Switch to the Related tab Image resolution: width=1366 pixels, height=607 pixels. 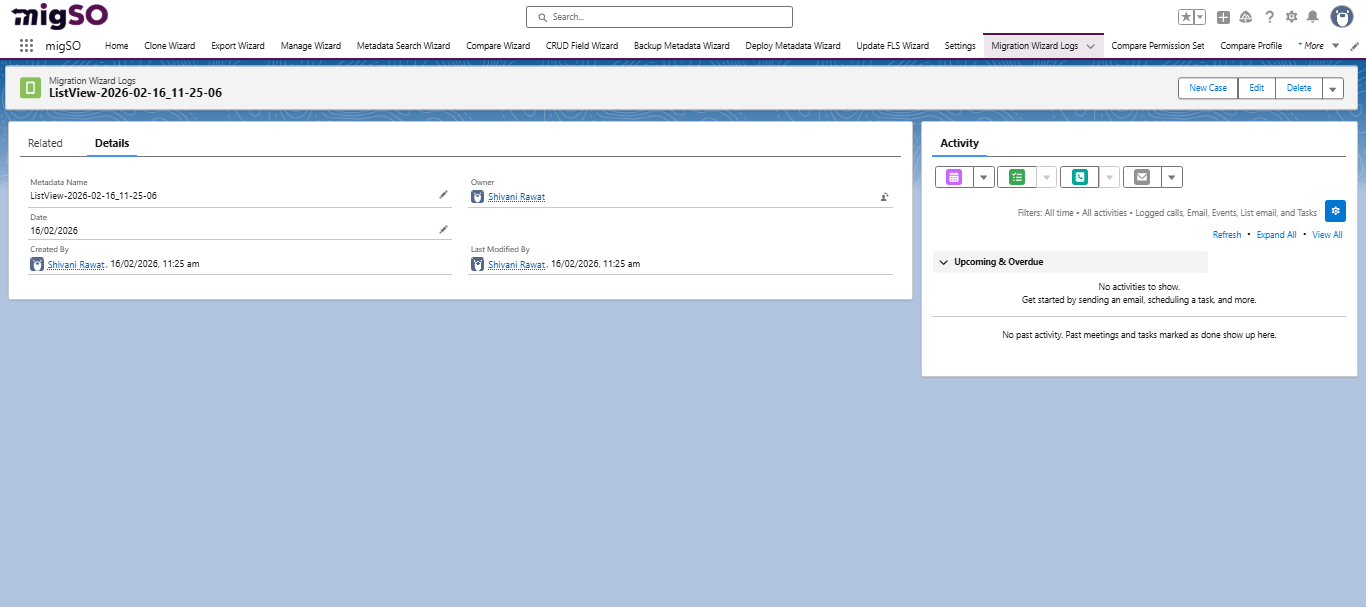(45, 143)
